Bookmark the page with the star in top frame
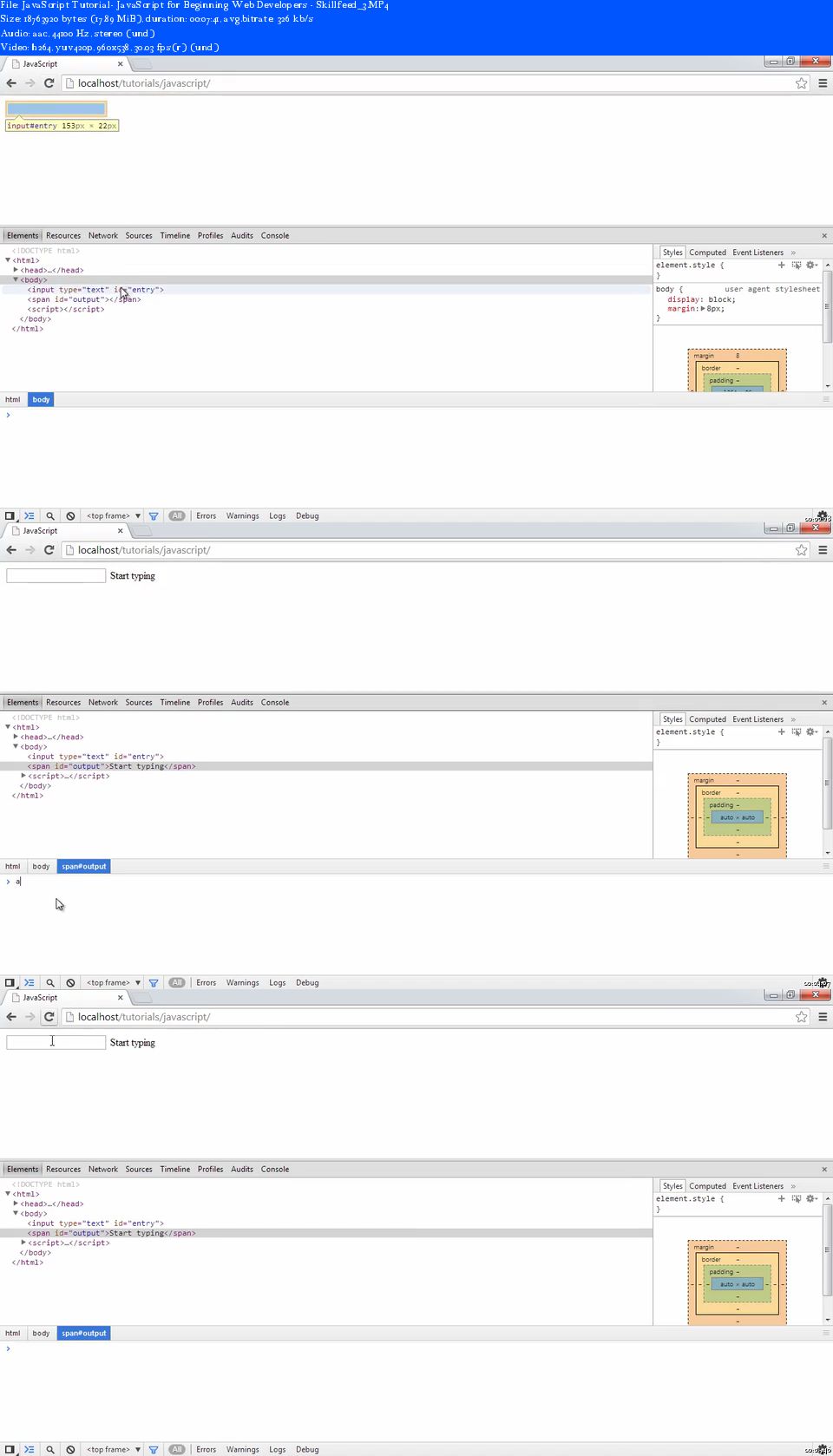Image resolution: width=833 pixels, height=1456 pixels. [802, 83]
